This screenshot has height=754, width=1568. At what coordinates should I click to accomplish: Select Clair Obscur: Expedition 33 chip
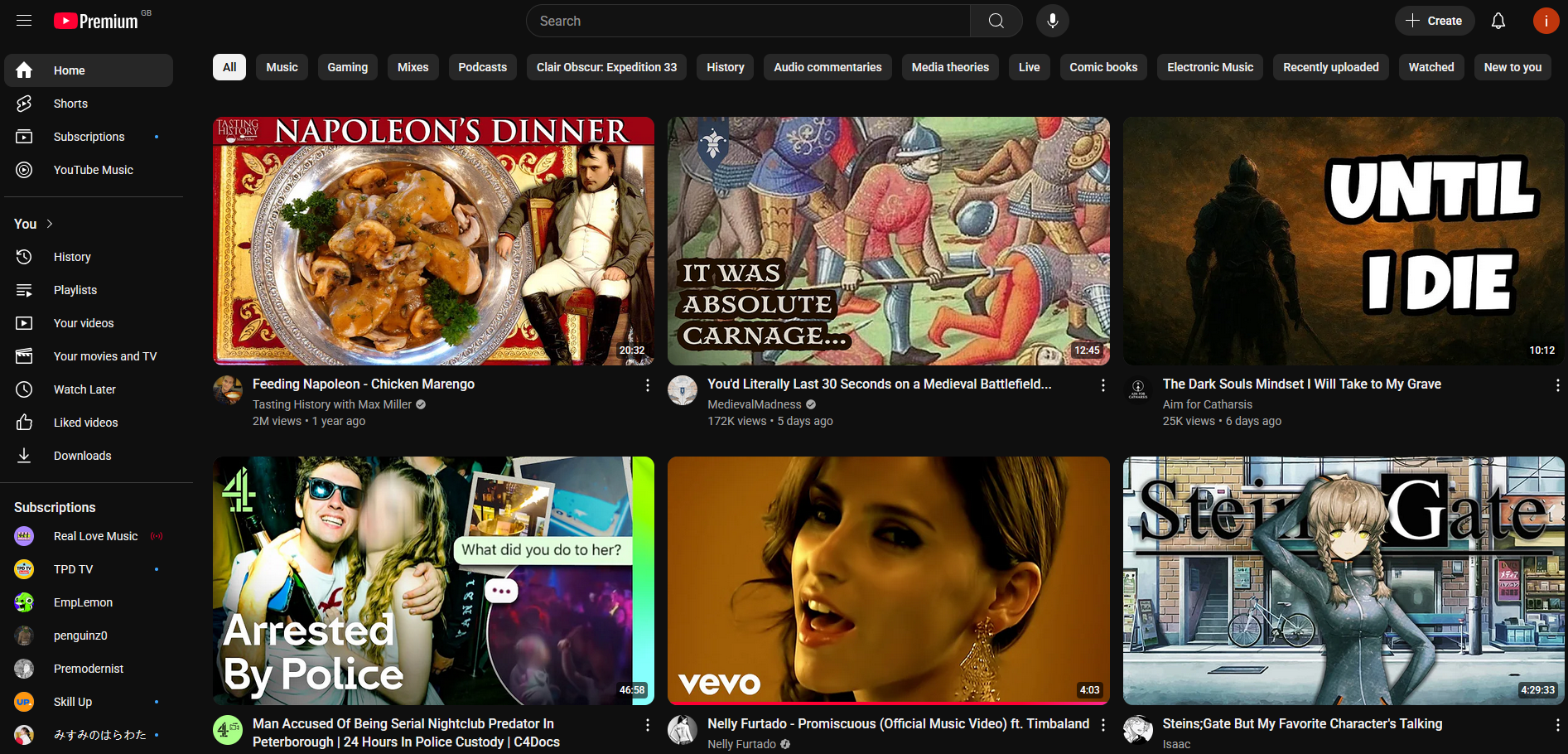point(606,67)
